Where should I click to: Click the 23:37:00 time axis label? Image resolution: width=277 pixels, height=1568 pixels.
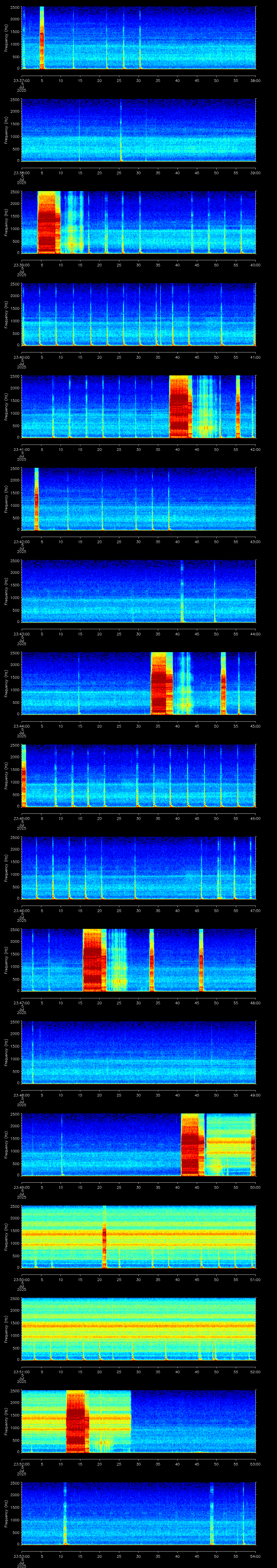click(21, 80)
